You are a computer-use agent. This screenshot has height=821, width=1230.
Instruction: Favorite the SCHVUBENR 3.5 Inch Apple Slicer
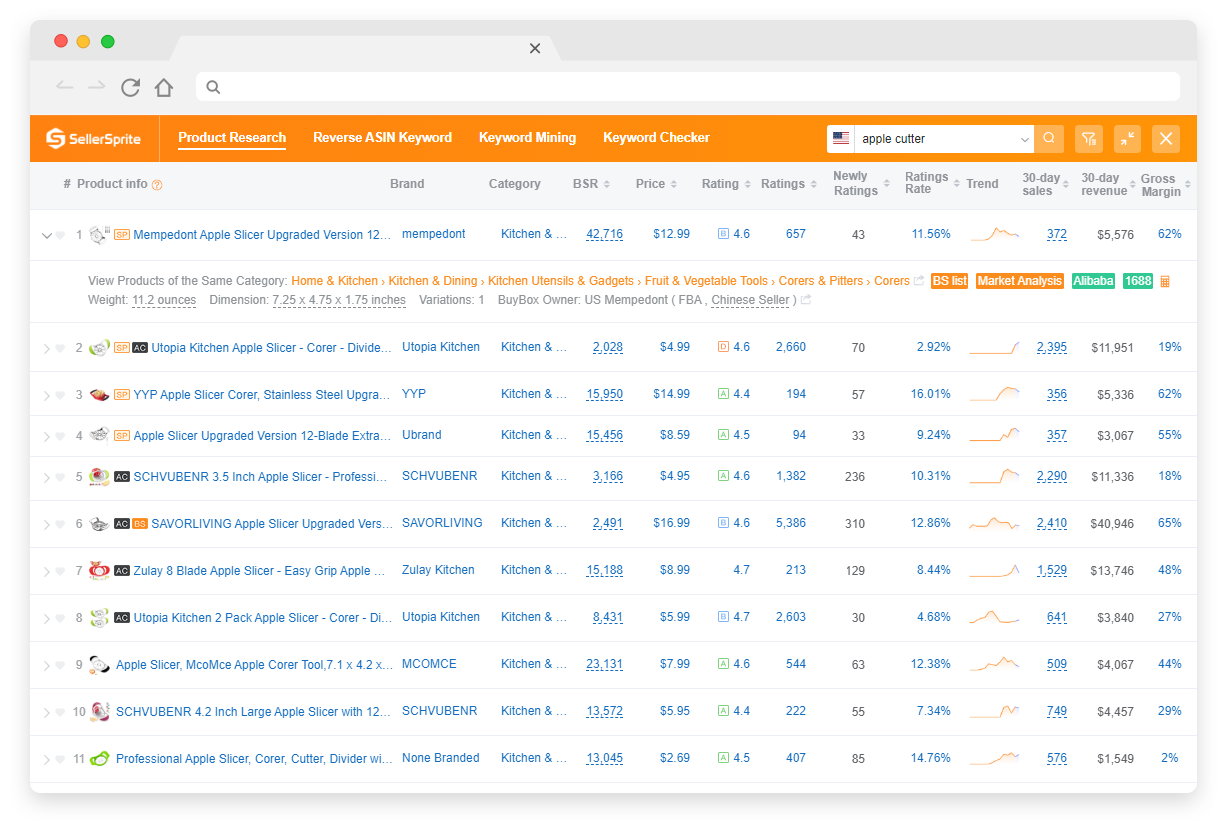(61, 476)
